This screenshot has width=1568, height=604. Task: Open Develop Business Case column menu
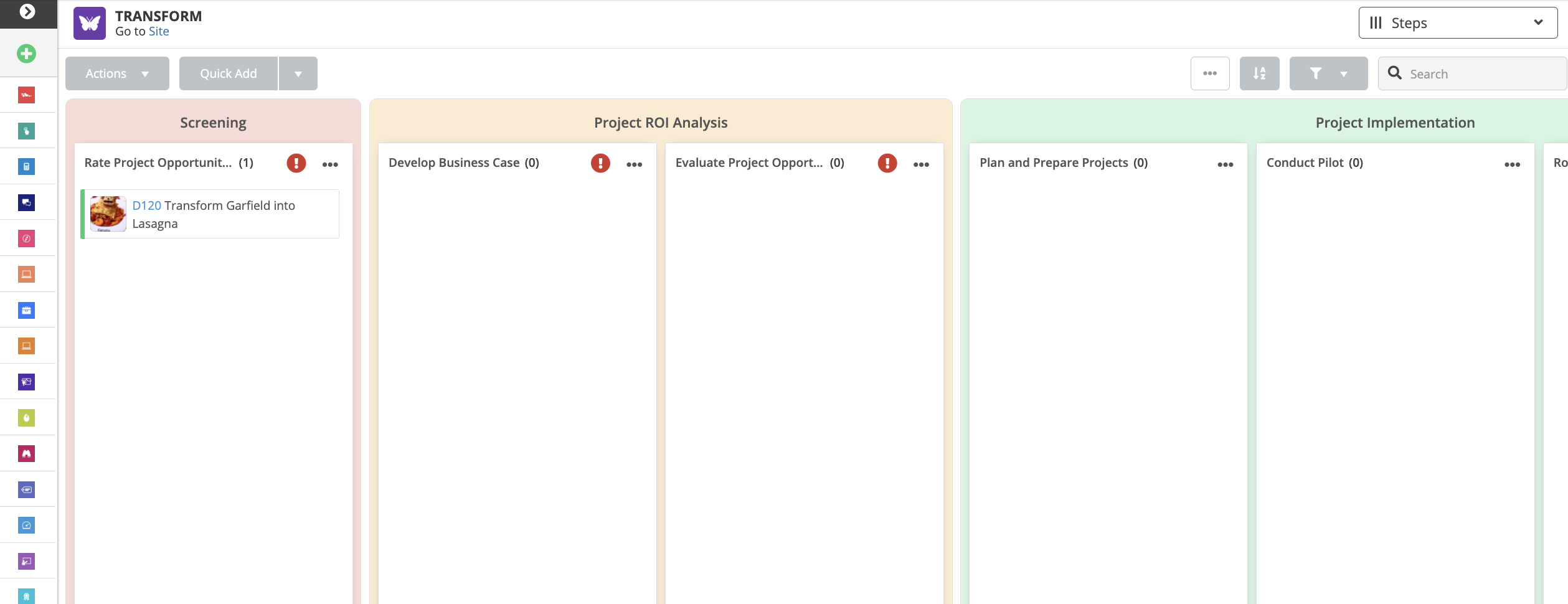click(635, 164)
